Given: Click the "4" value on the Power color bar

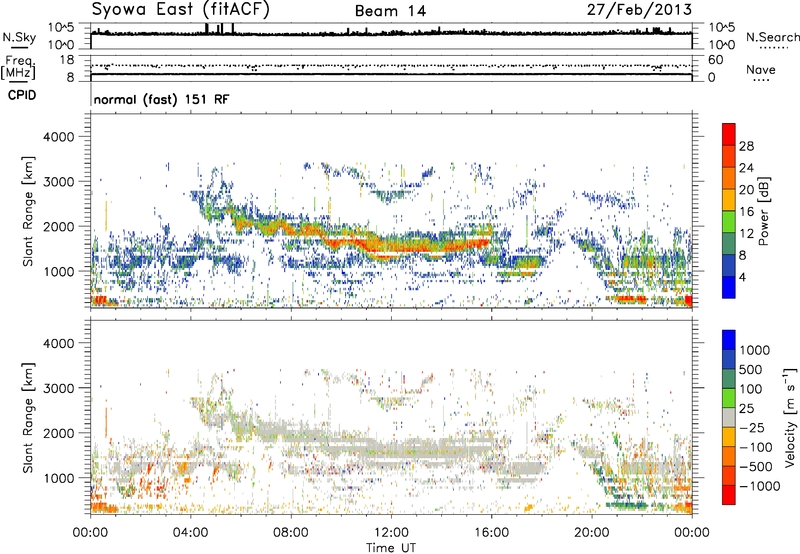Looking at the screenshot, I should (742, 277).
